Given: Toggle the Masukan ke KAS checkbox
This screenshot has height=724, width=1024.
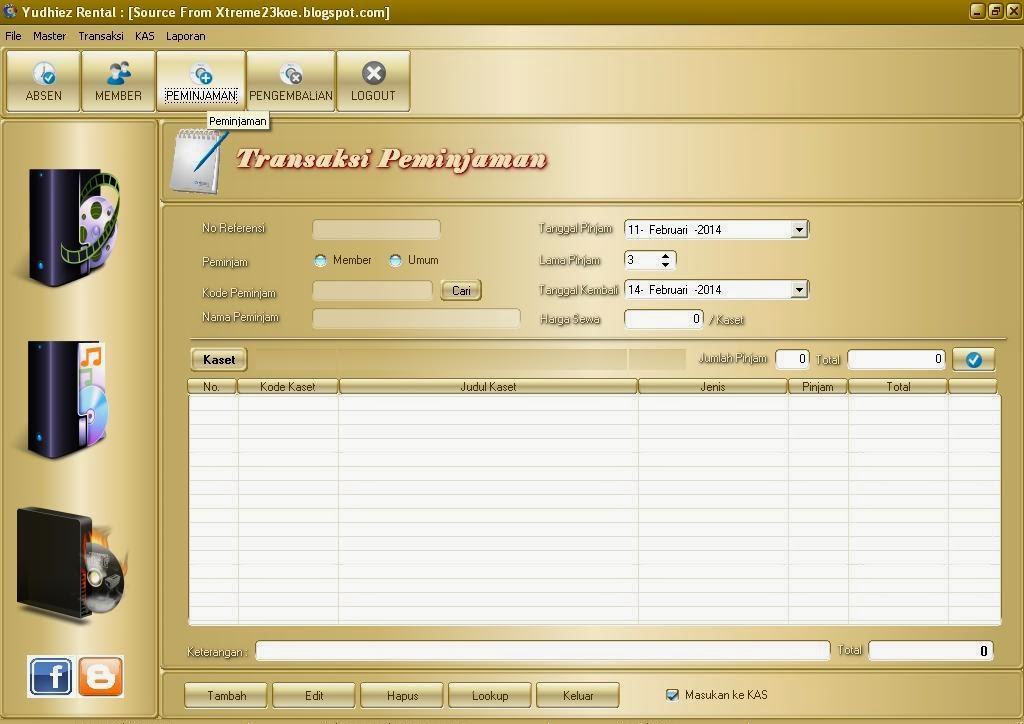Looking at the screenshot, I should (x=672, y=695).
